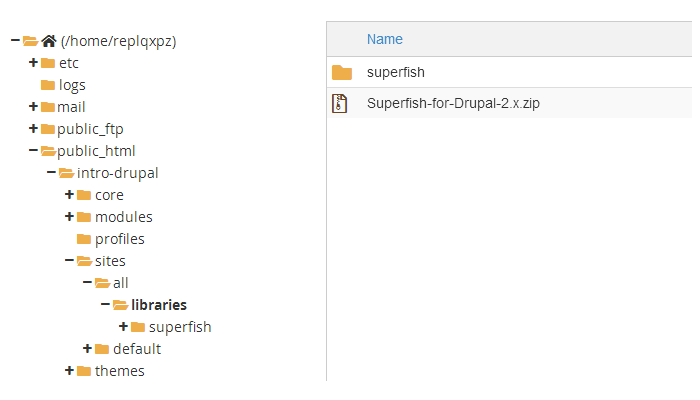Click the mail folder icon
The height and width of the screenshot is (400, 700).
48,107
